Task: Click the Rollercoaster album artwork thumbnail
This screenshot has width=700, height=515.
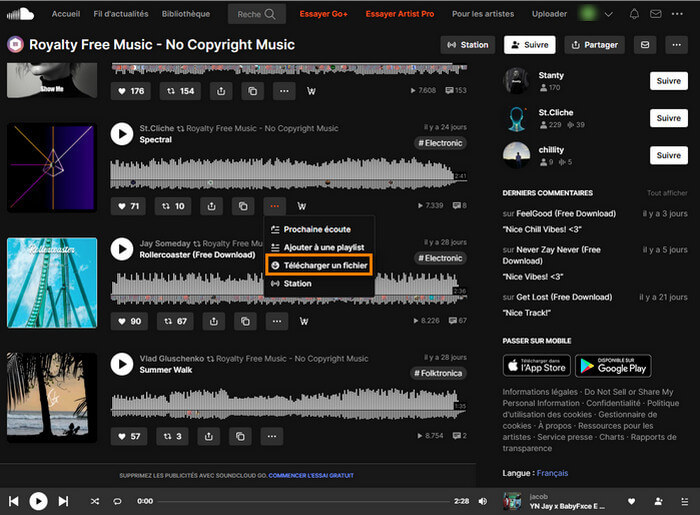Action: pos(52,283)
